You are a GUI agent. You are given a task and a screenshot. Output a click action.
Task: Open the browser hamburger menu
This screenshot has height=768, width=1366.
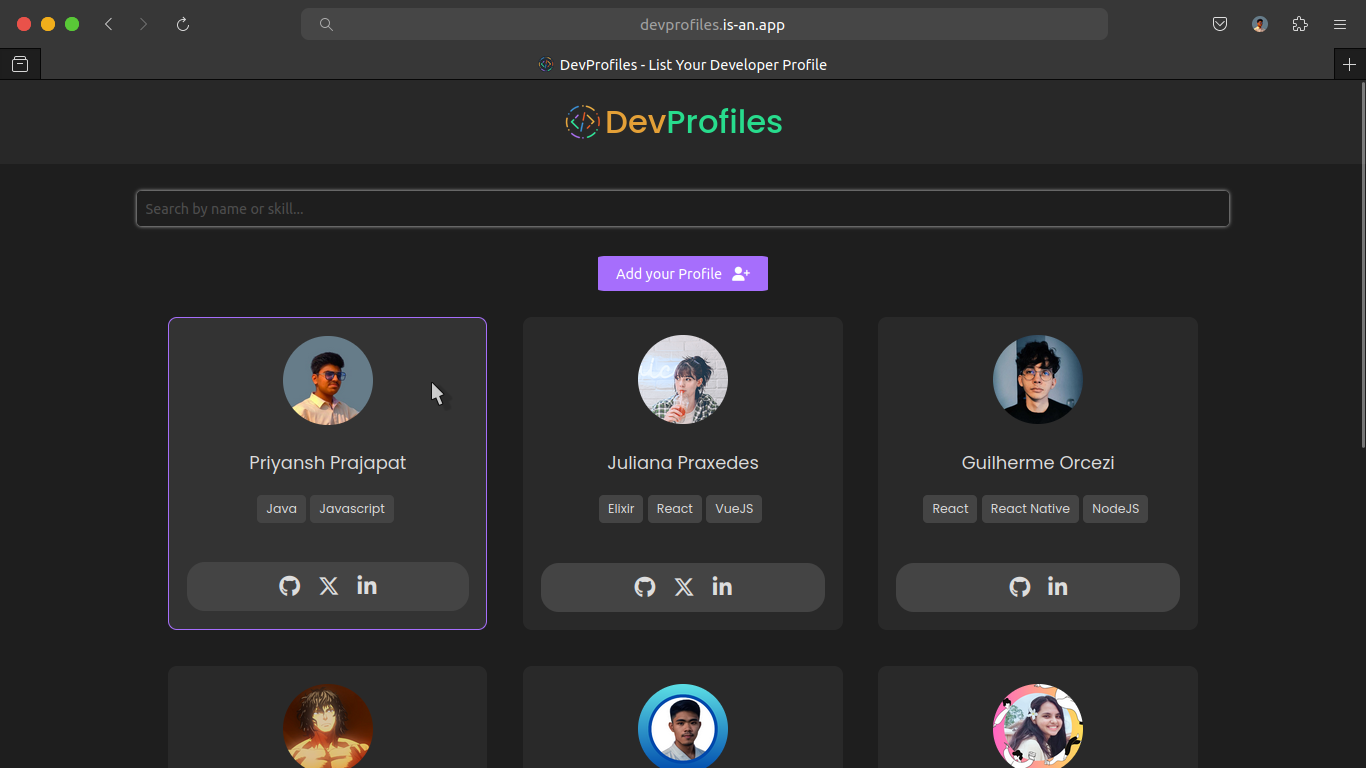pyautogui.click(x=1340, y=23)
